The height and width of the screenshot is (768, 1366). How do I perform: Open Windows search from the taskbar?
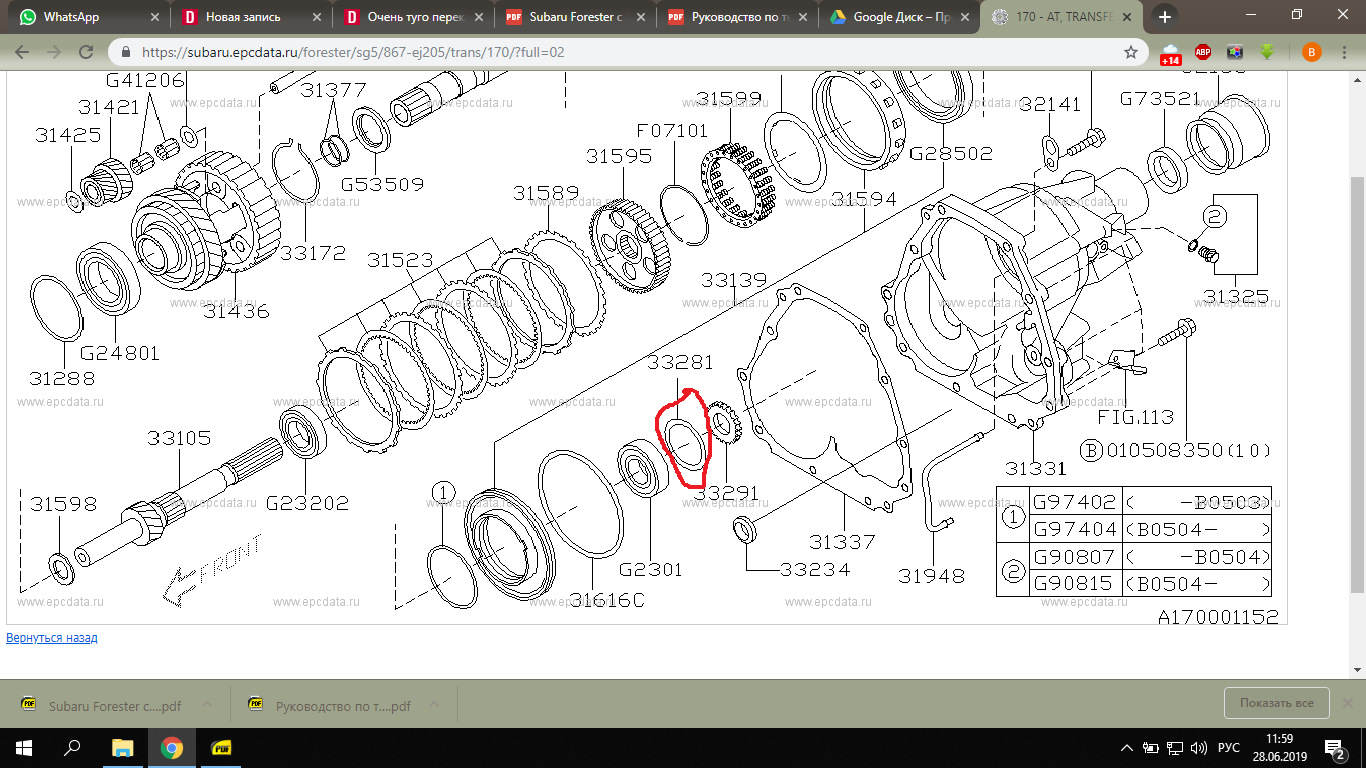coord(72,747)
